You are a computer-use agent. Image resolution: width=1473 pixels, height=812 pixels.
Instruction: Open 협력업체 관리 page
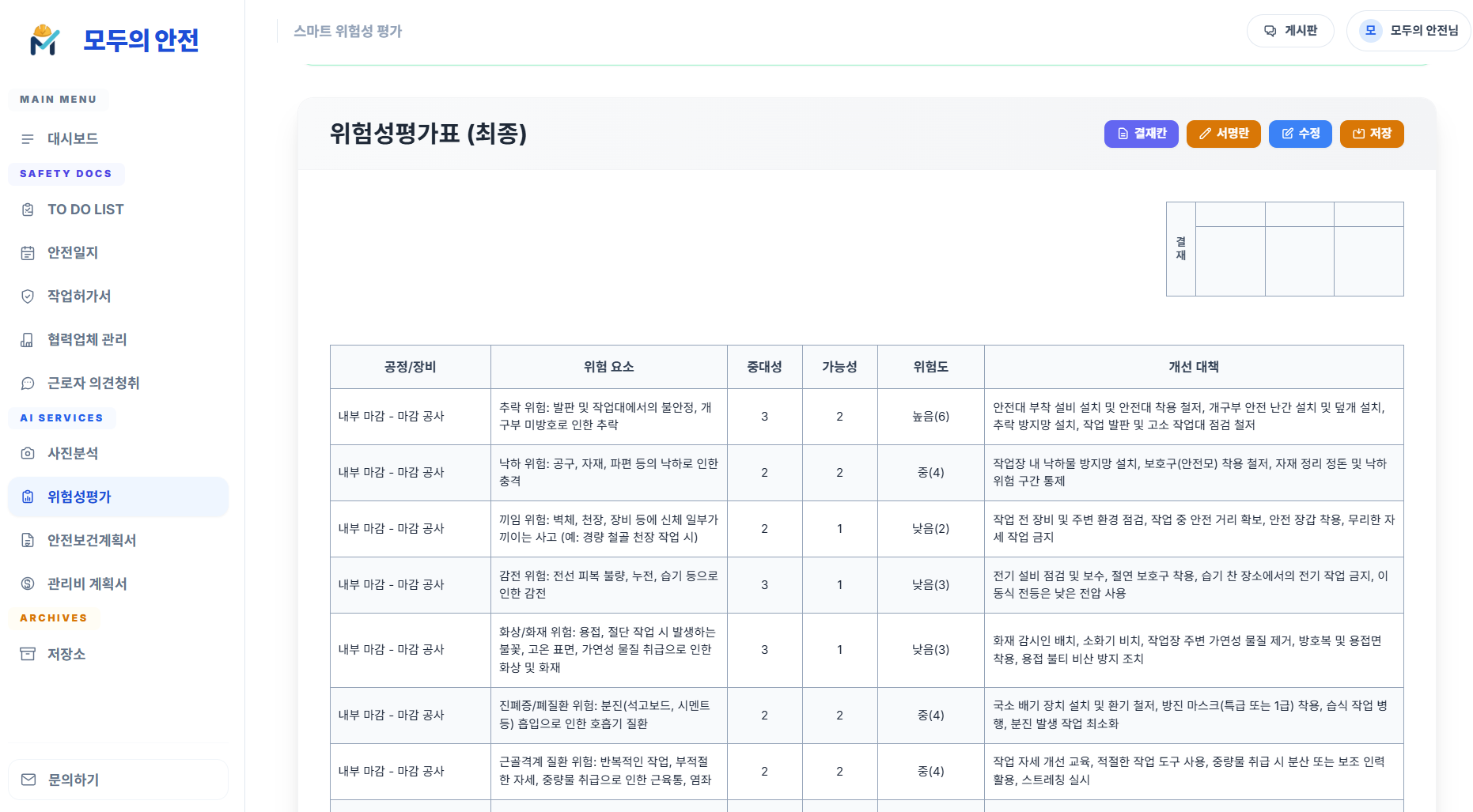point(118,340)
